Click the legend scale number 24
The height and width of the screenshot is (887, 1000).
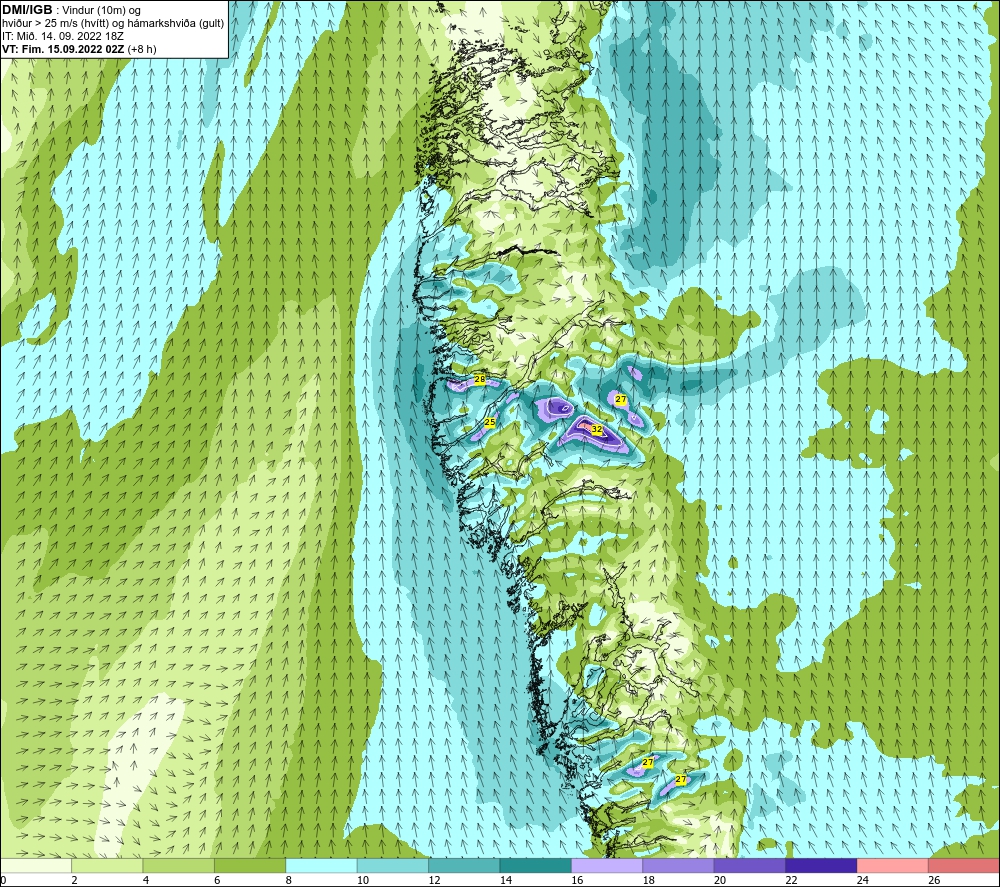tap(862, 880)
